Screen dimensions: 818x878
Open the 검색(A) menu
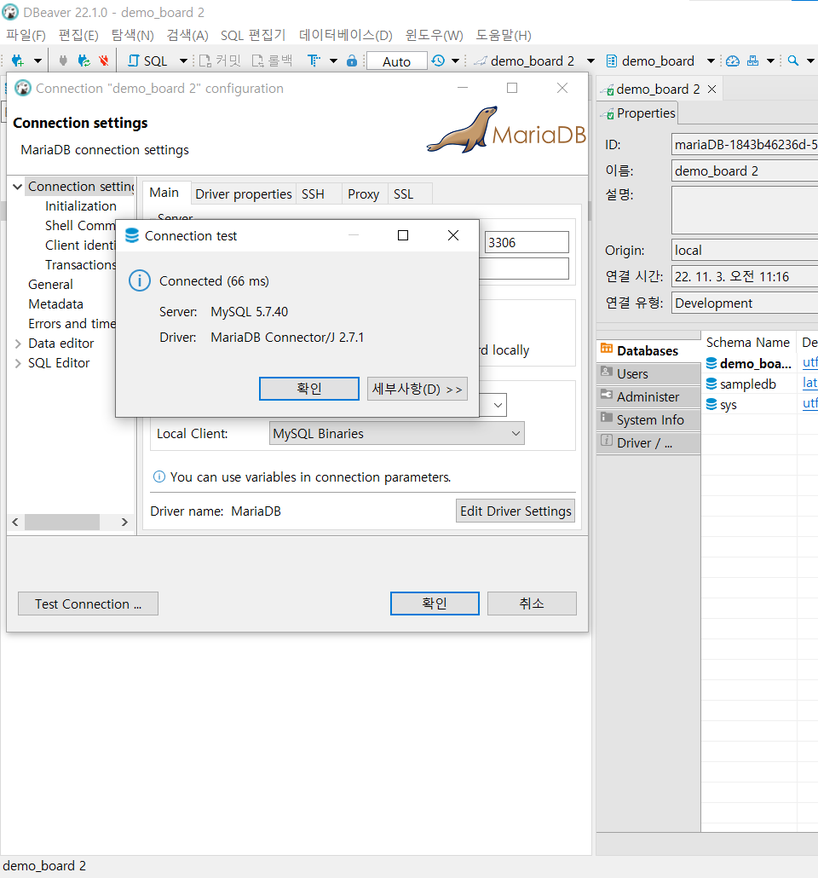pyautogui.click(x=187, y=35)
